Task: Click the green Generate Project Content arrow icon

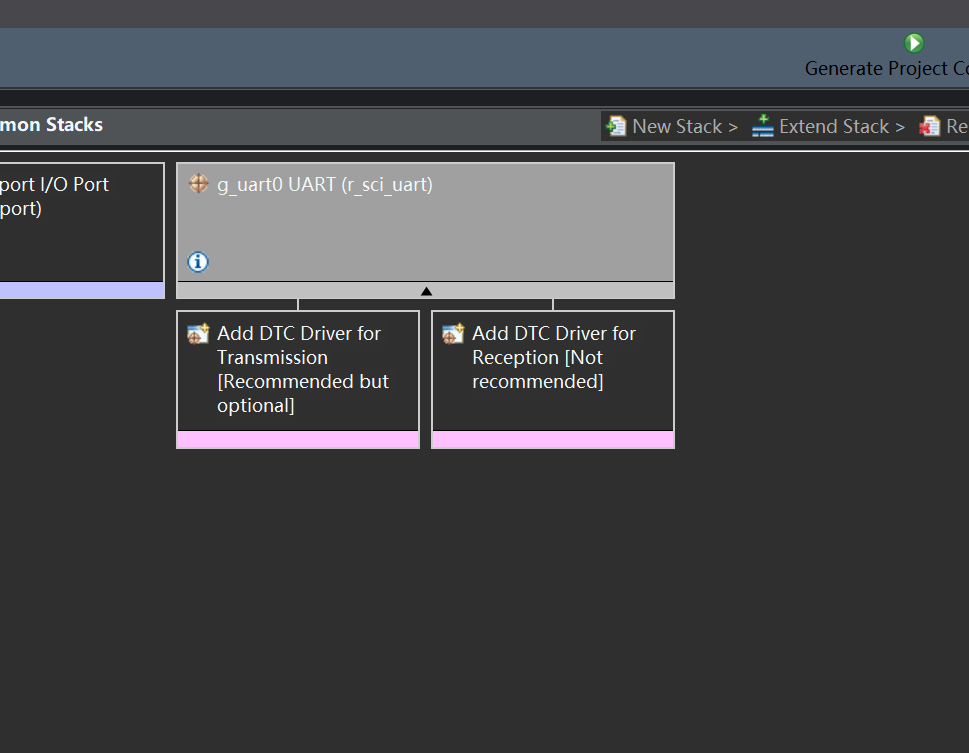Action: click(x=914, y=43)
